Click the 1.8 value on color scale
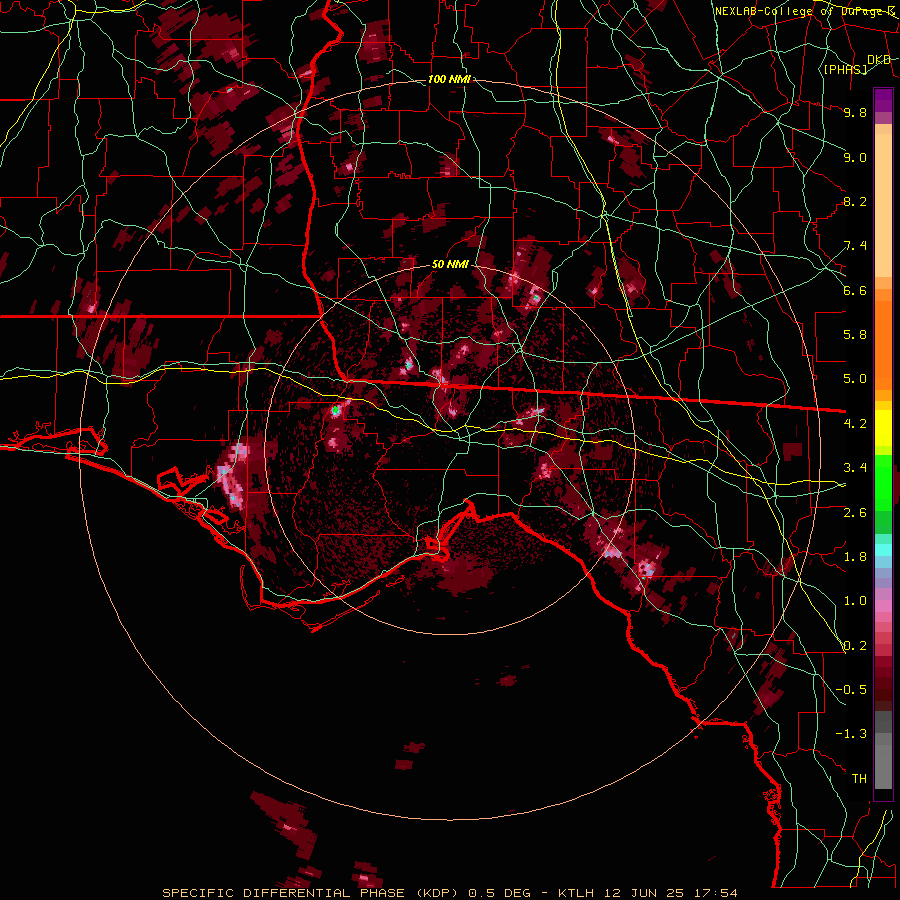Screen dimensions: 900x900 click(x=855, y=557)
